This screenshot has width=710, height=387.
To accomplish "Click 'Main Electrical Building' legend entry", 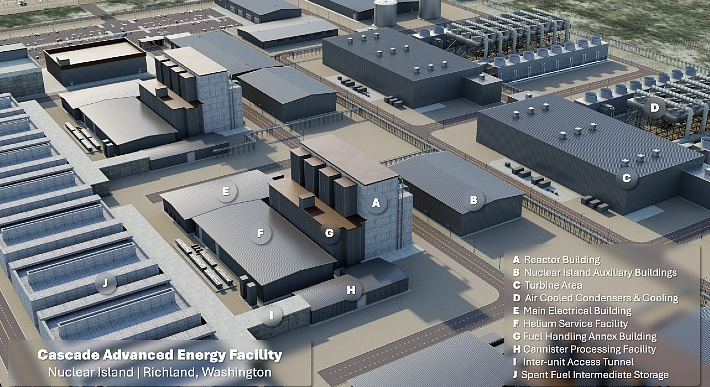I will click(572, 311).
